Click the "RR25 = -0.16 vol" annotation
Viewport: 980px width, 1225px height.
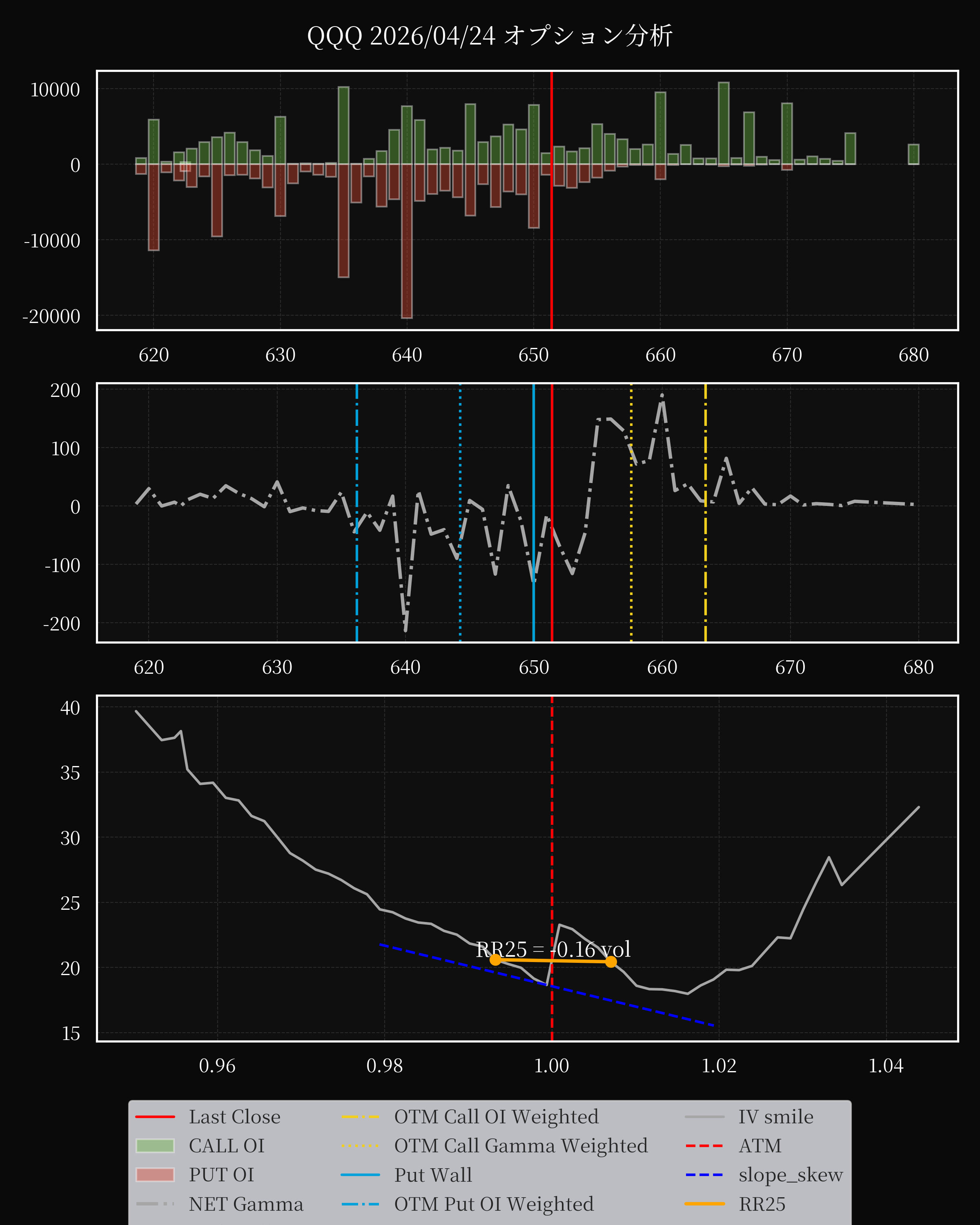pos(553,949)
